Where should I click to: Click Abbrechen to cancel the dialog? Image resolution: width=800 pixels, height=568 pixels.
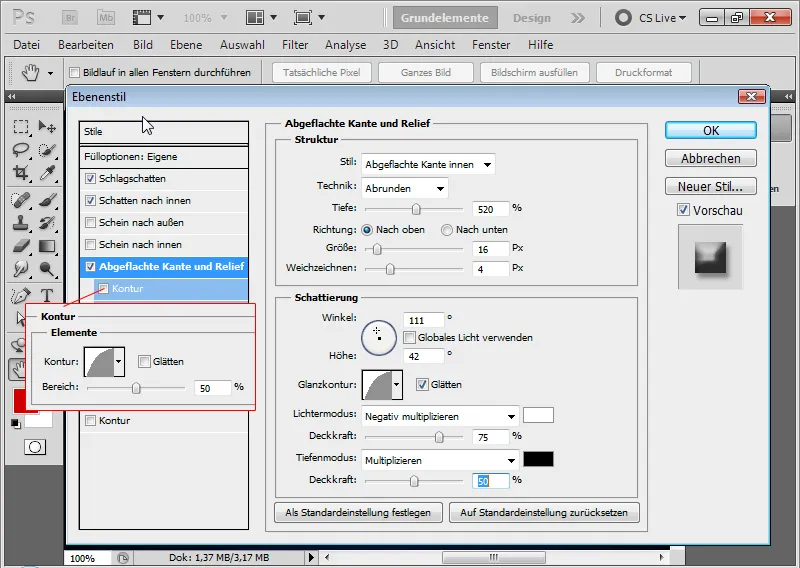(711, 158)
